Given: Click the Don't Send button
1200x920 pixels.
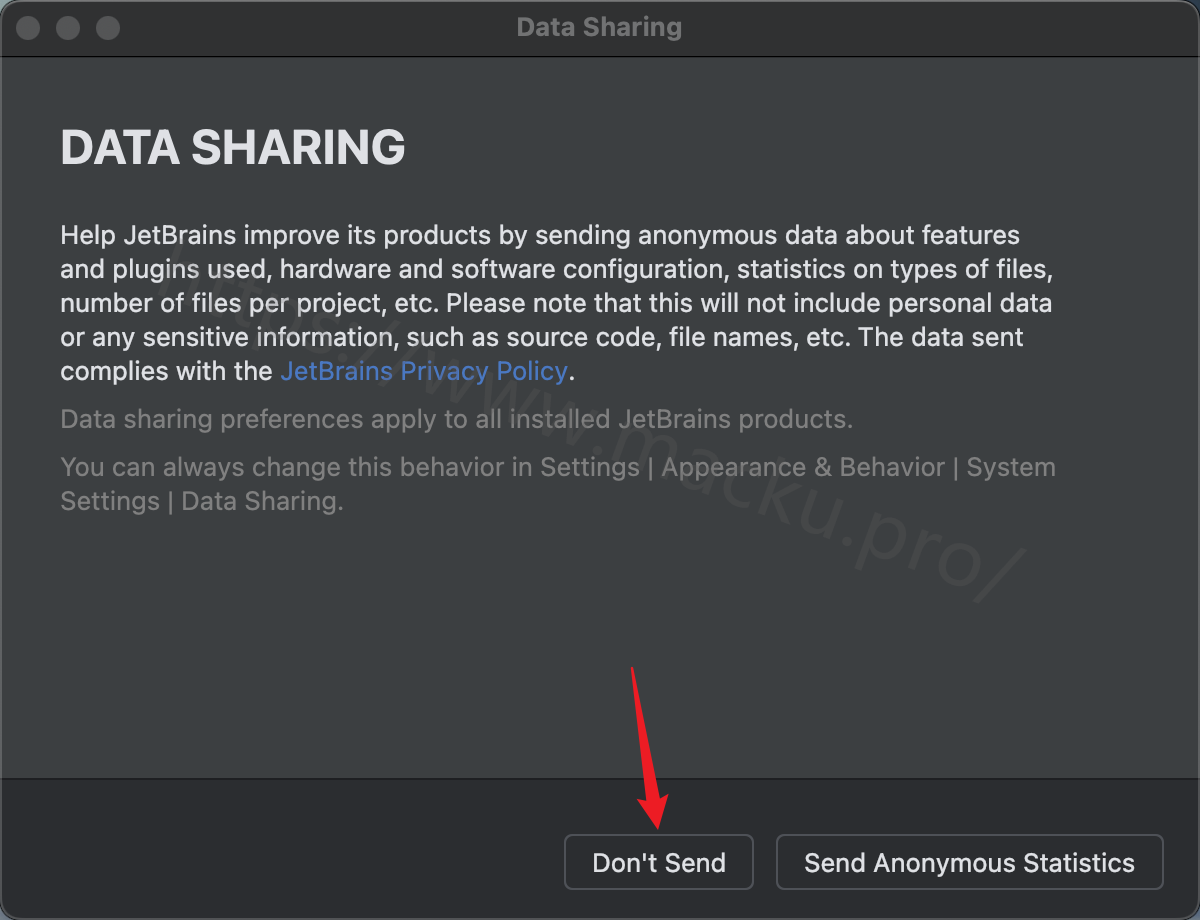Looking at the screenshot, I should [659, 862].
